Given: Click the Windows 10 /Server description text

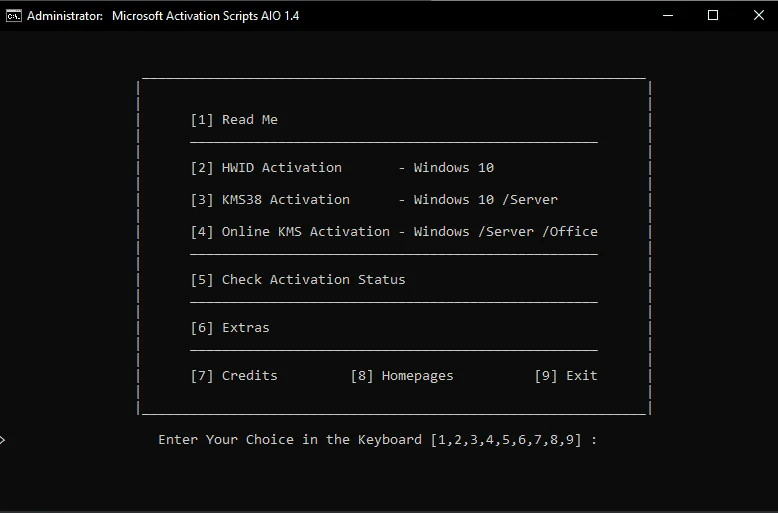Looking at the screenshot, I should point(486,199).
